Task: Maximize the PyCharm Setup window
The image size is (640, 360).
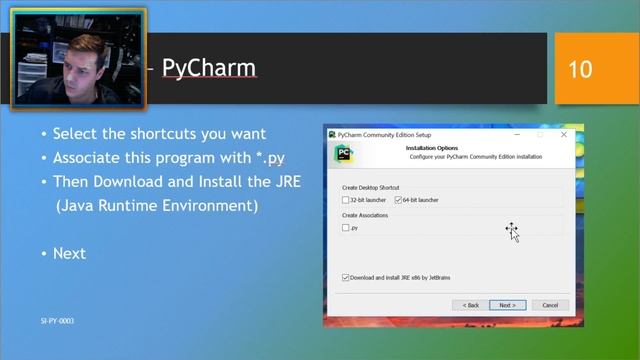Action: tap(540, 134)
